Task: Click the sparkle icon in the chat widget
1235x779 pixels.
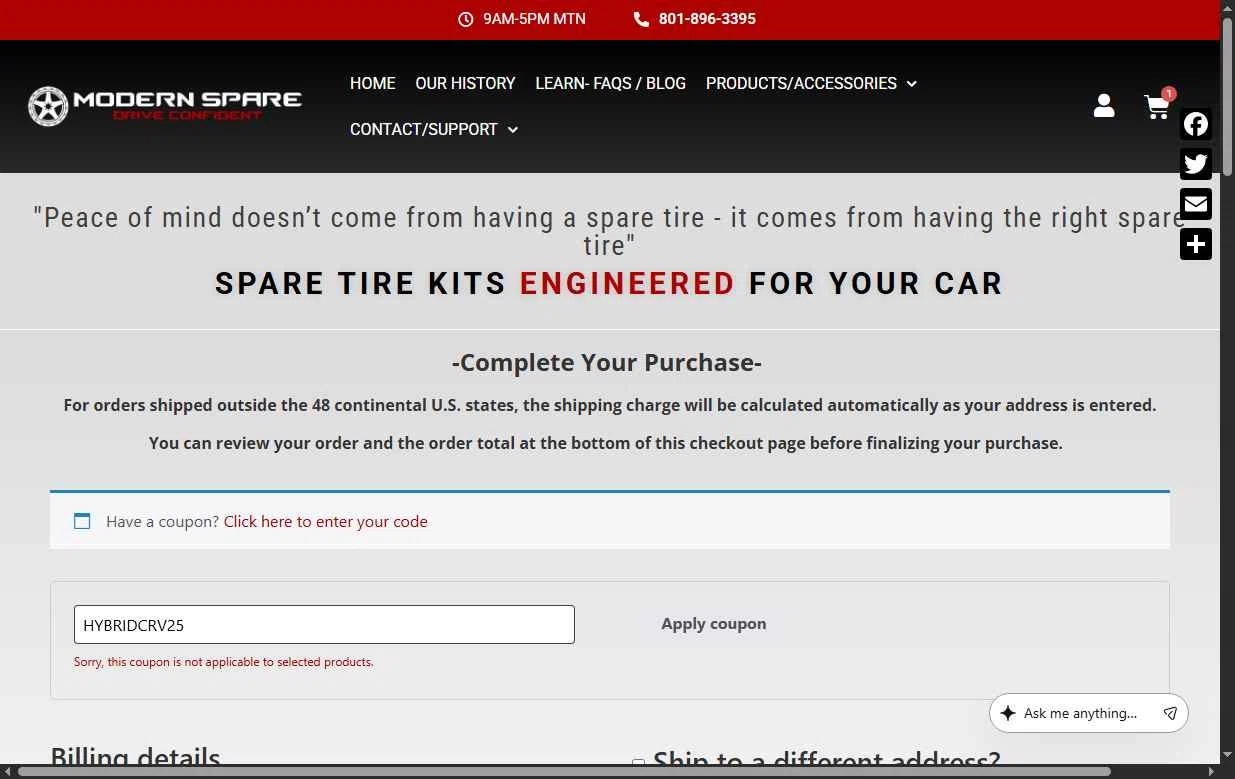Action: [1008, 713]
